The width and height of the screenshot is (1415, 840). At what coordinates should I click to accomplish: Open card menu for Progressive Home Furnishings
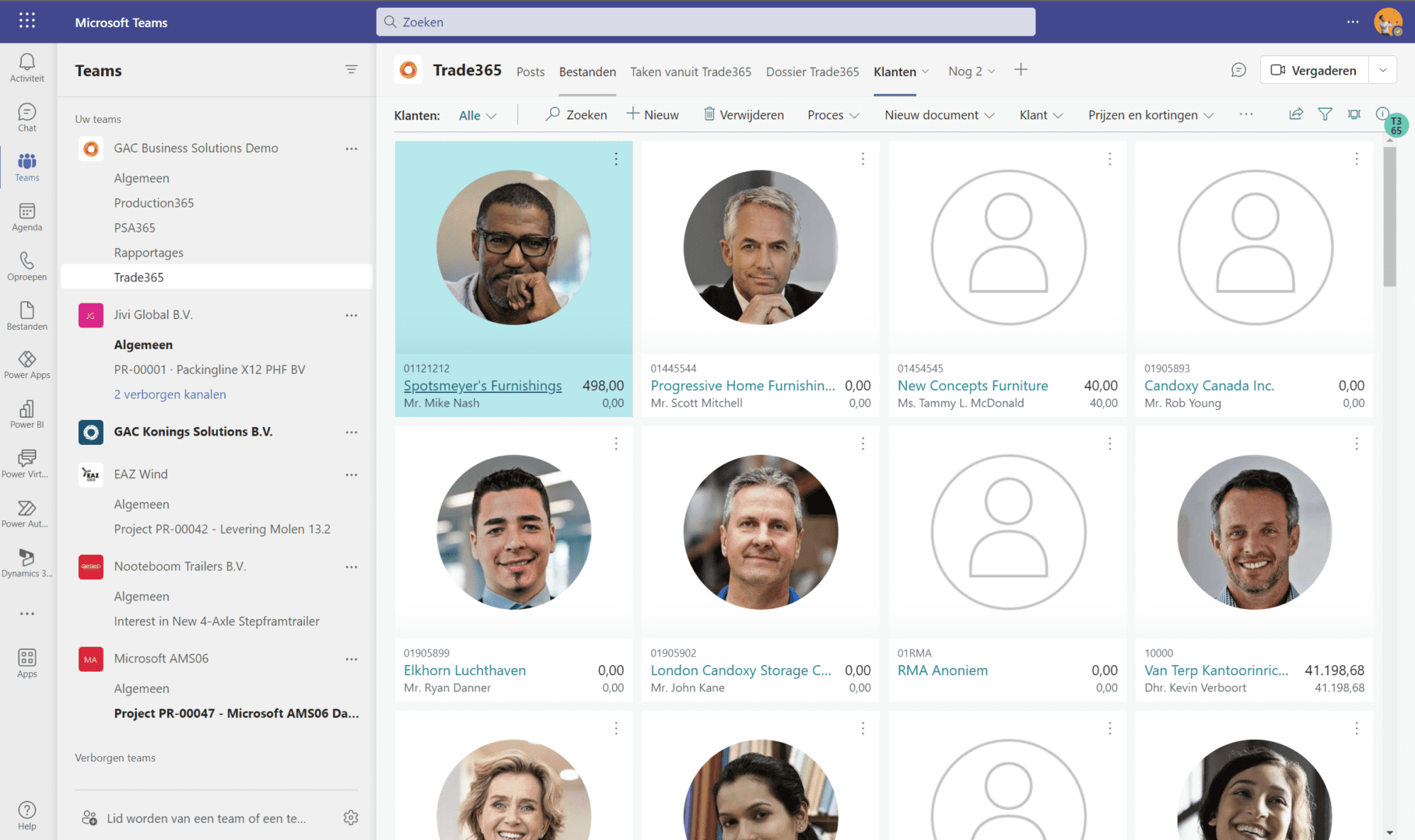(x=863, y=159)
